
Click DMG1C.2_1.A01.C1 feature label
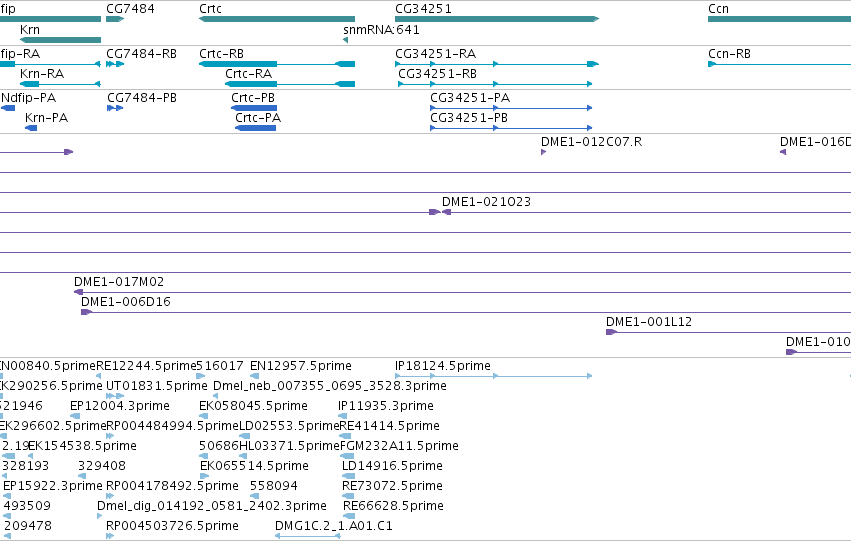pyautogui.click(x=334, y=526)
